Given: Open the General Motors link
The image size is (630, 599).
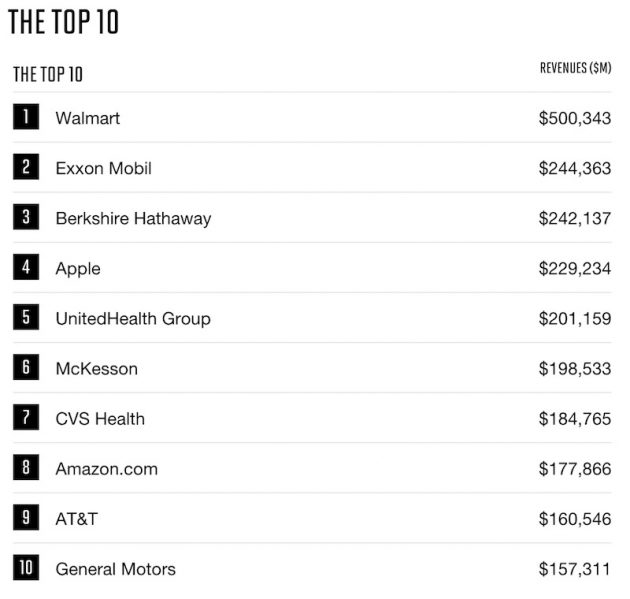Looking at the screenshot, I should click(x=115, y=569).
